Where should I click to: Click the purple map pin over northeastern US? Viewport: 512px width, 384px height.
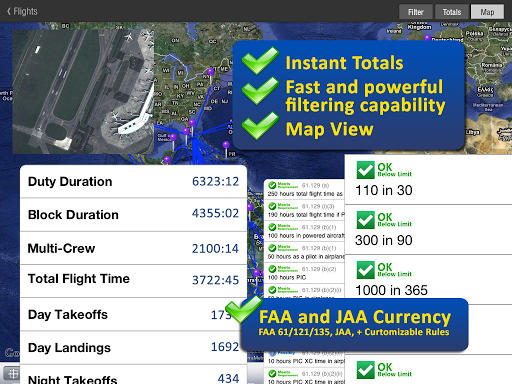point(210,72)
